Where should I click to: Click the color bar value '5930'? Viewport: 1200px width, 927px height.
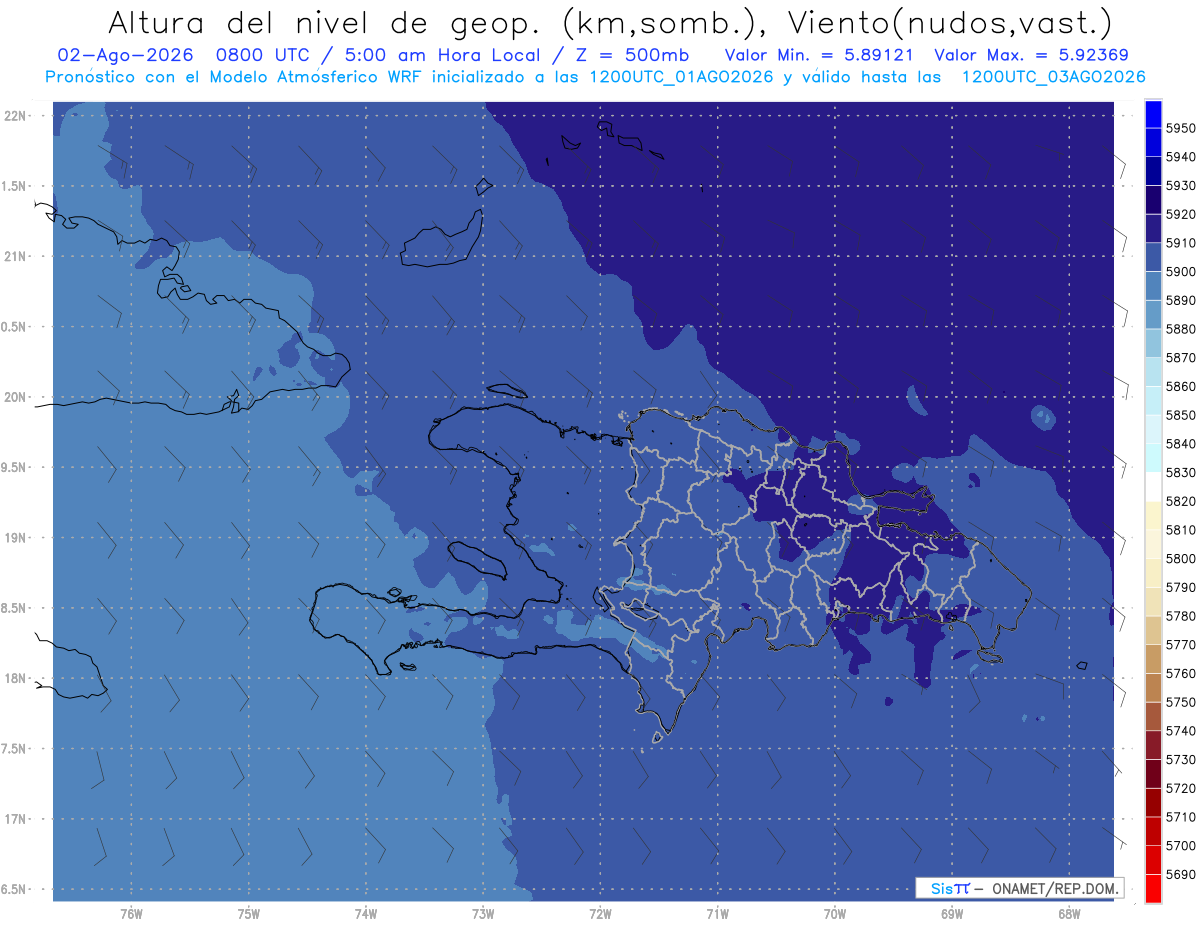click(1180, 186)
